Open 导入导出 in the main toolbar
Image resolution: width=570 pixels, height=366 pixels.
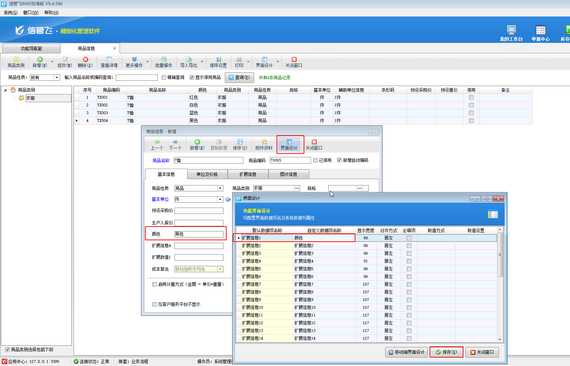(x=189, y=62)
